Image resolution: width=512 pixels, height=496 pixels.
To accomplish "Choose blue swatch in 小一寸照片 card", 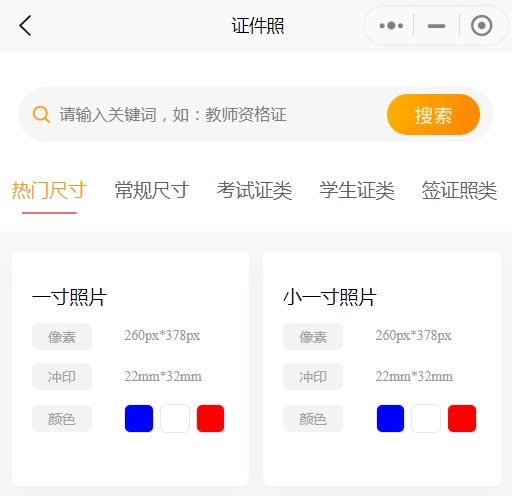I will tap(390, 418).
